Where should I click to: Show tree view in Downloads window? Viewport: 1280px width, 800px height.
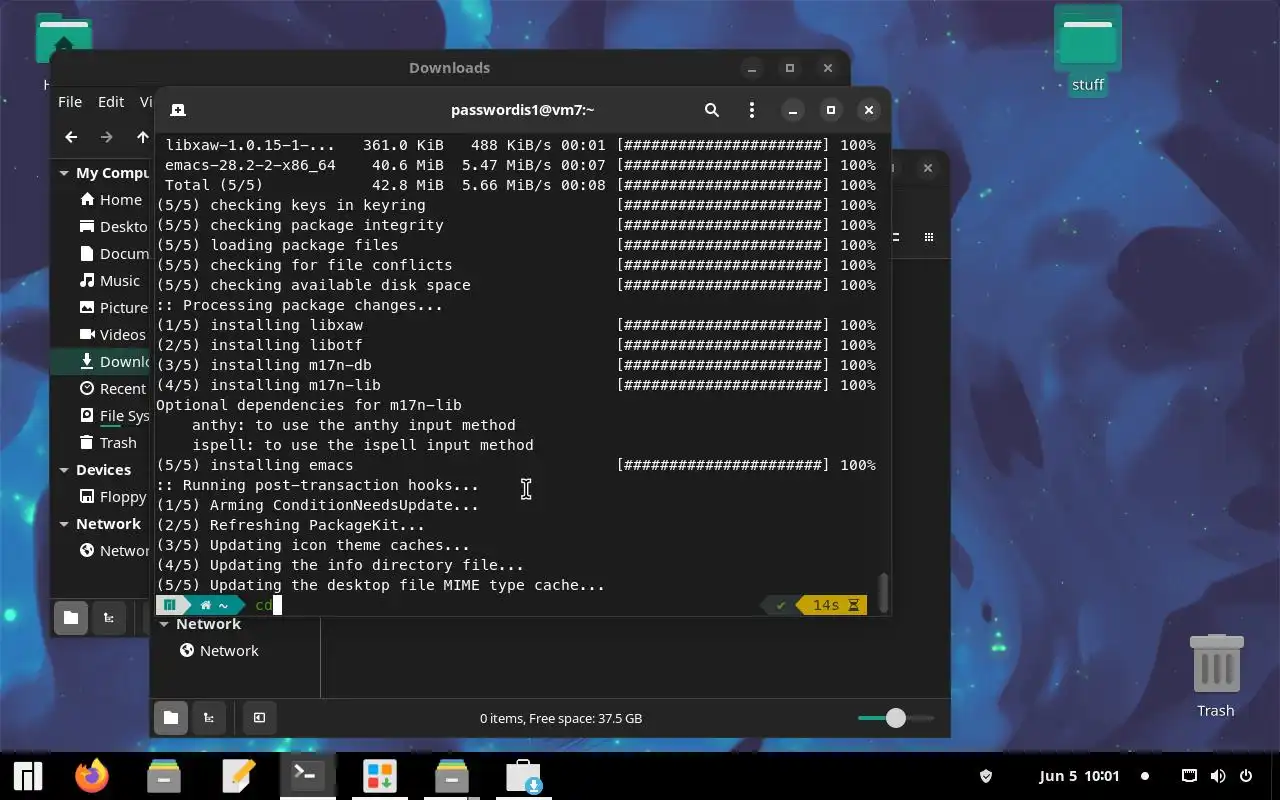click(x=109, y=618)
